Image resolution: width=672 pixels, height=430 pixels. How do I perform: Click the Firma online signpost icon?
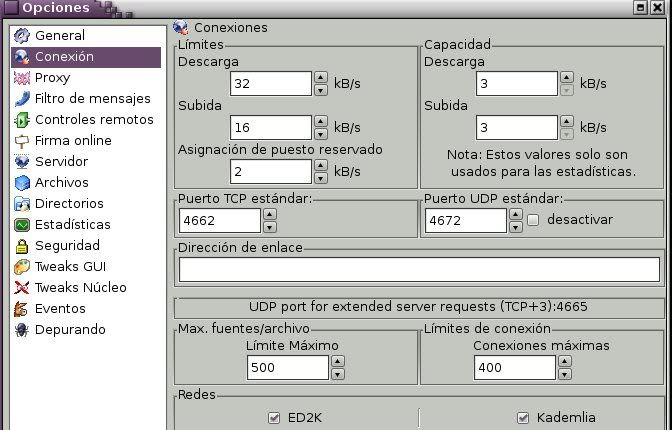point(21,141)
